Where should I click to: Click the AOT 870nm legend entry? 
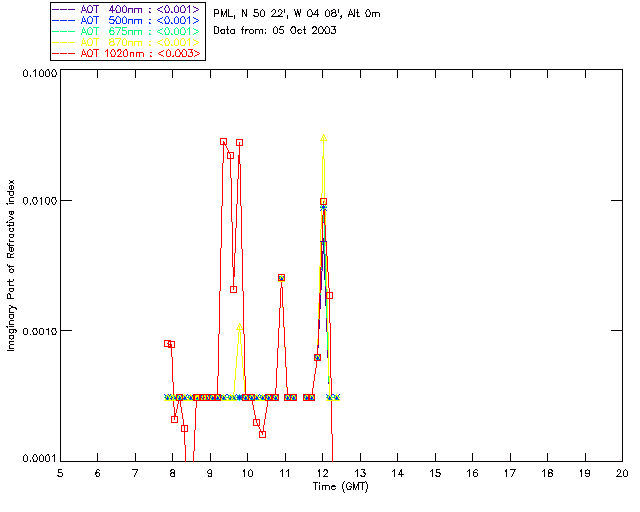coord(127,42)
